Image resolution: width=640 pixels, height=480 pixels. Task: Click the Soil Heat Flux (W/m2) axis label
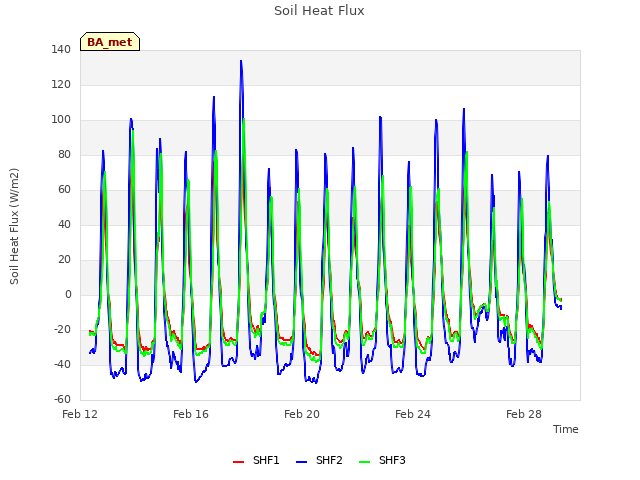click(14, 226)
